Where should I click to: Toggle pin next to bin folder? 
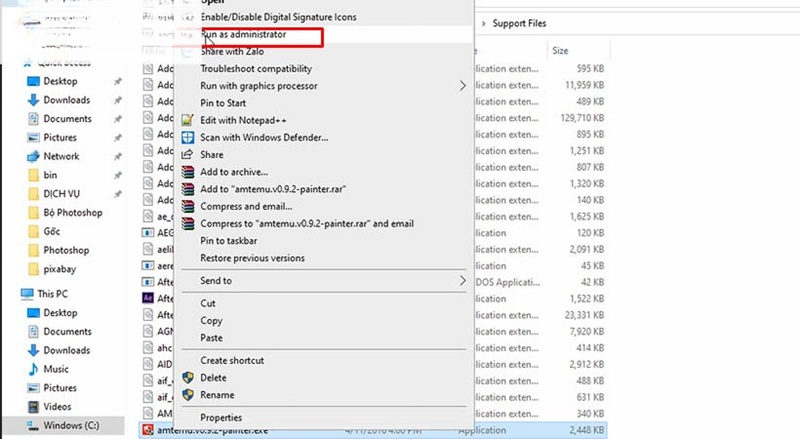pyautogui.click(x=117, y=176)
